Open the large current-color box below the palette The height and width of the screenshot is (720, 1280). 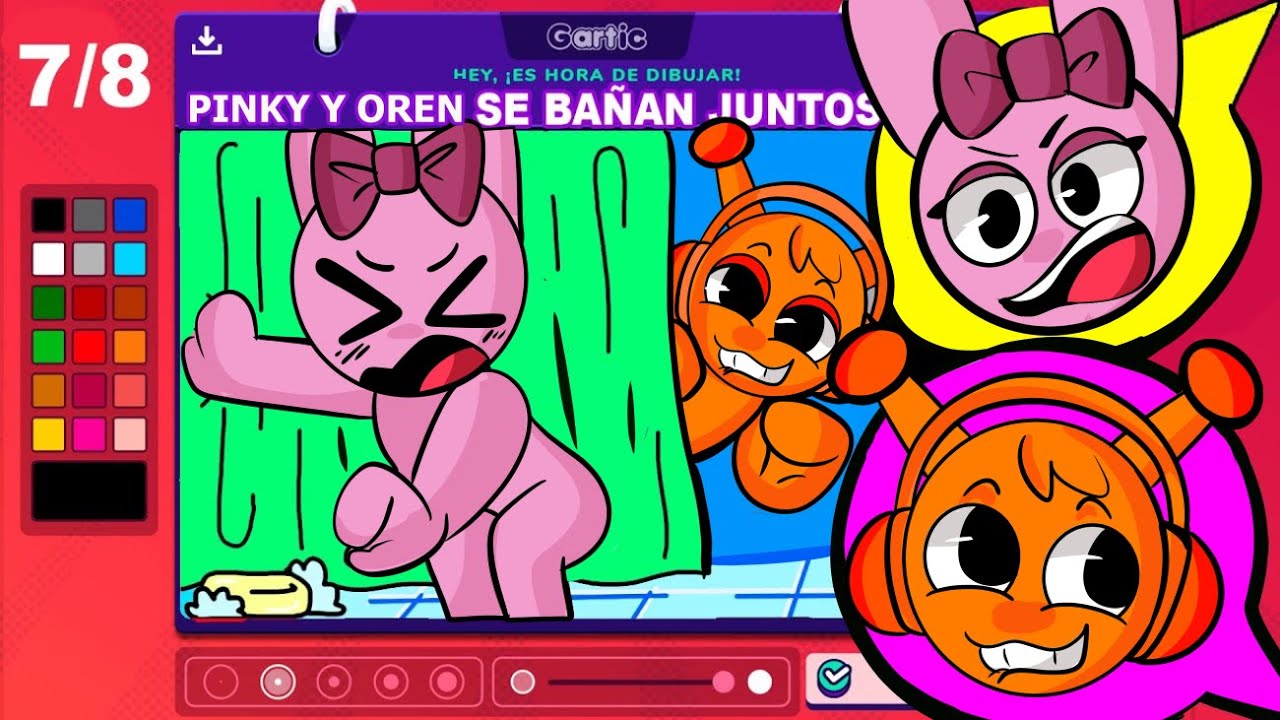(x=89, y=490)
